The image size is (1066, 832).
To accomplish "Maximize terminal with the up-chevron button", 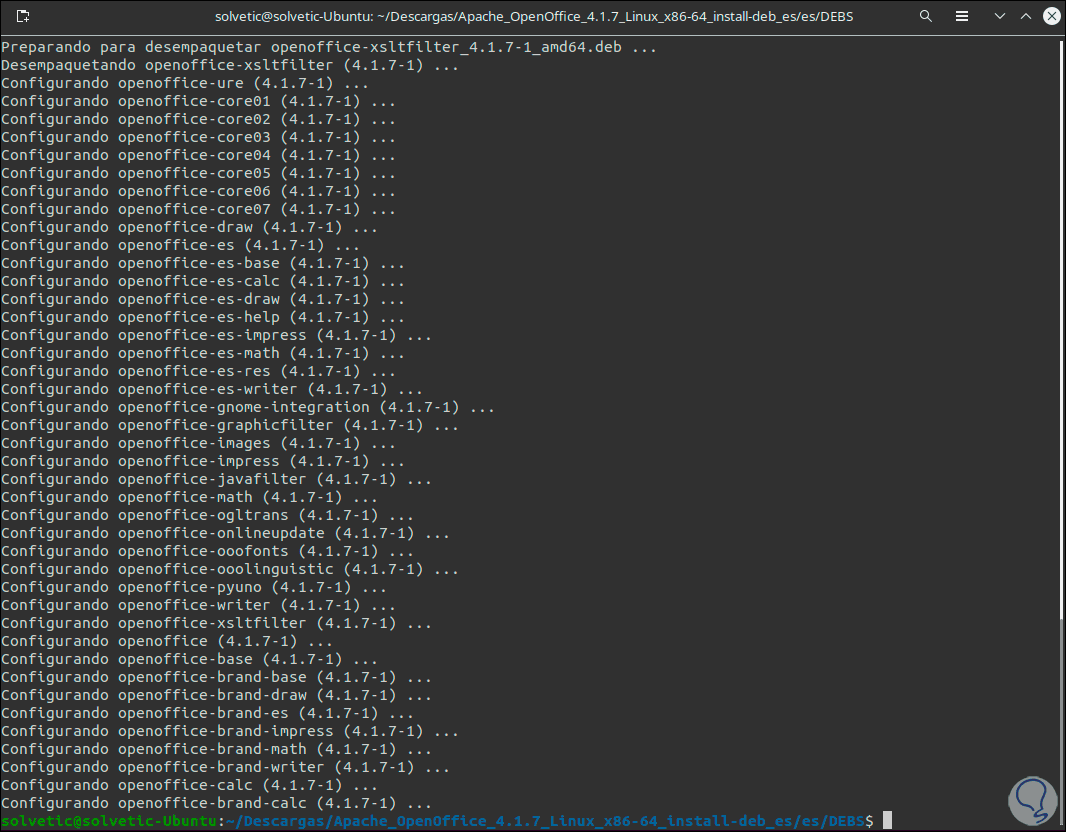I will (1026, 16).
